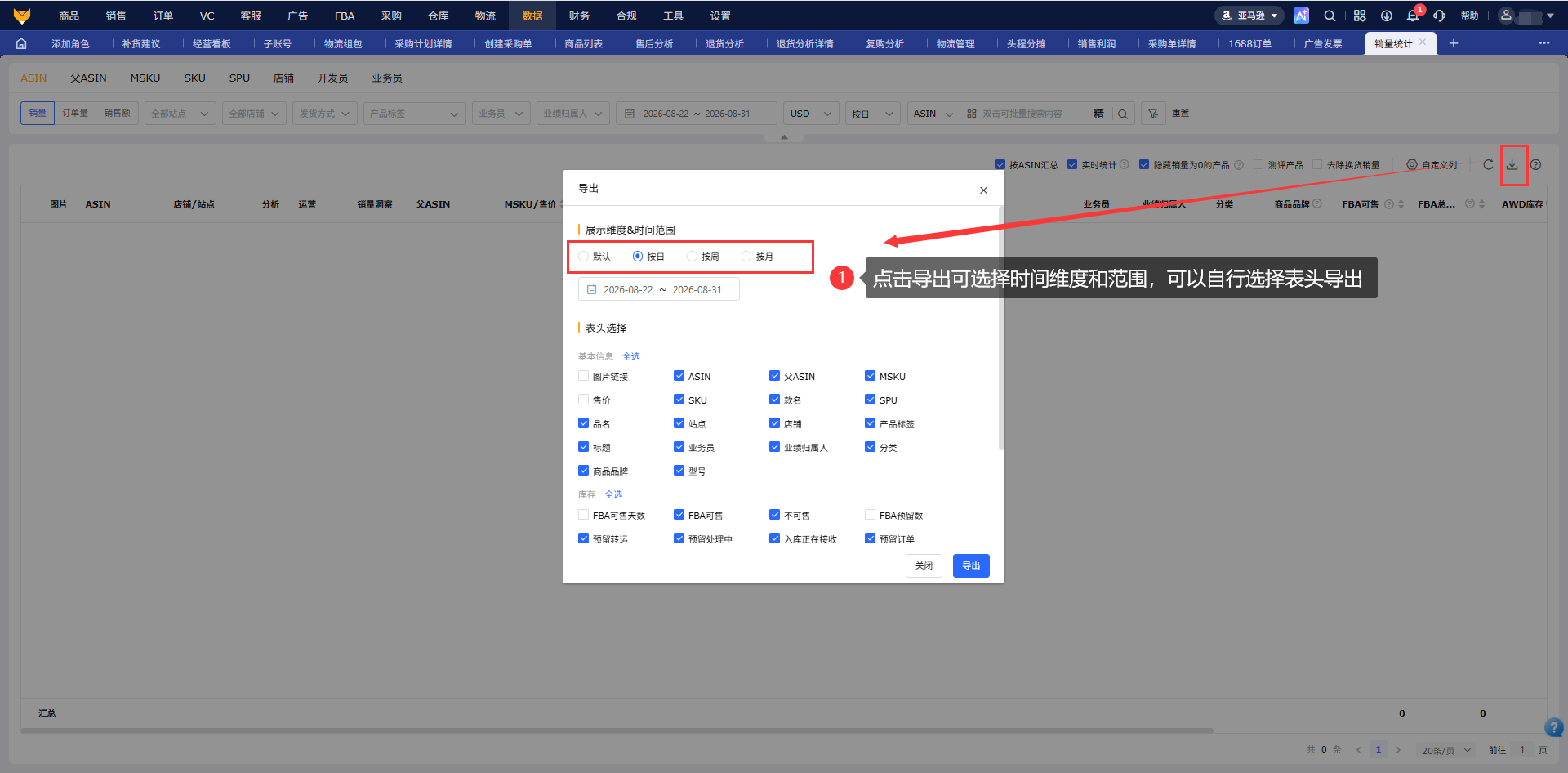Open the 财务 top menu
The height and width of the screenshot is (773, 1568).
(579, 16)
